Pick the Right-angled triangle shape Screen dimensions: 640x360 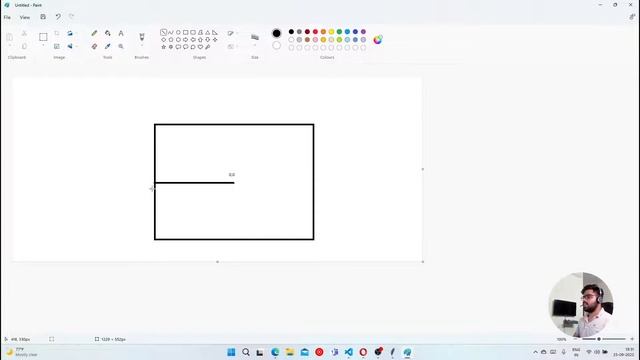coord(215,32)
